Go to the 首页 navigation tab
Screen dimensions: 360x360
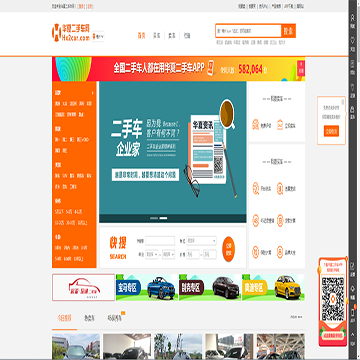(142, 36)
